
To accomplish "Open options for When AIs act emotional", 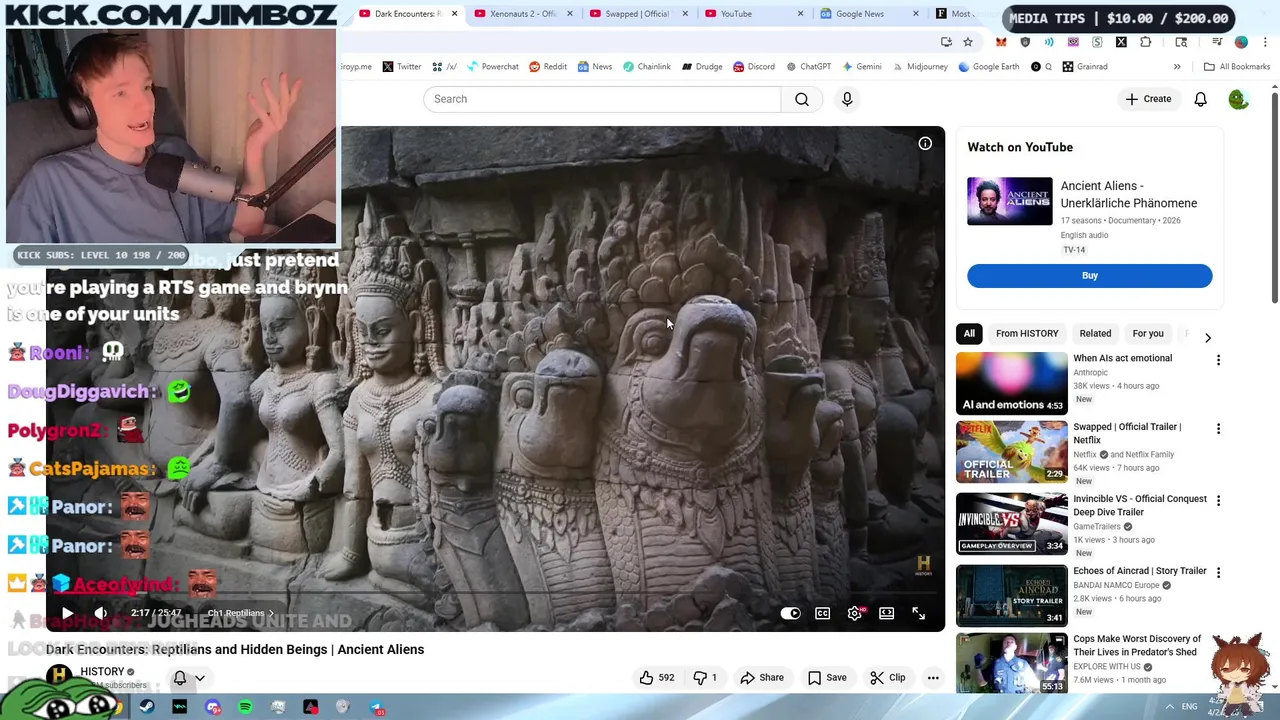I will click(1218, 360).
